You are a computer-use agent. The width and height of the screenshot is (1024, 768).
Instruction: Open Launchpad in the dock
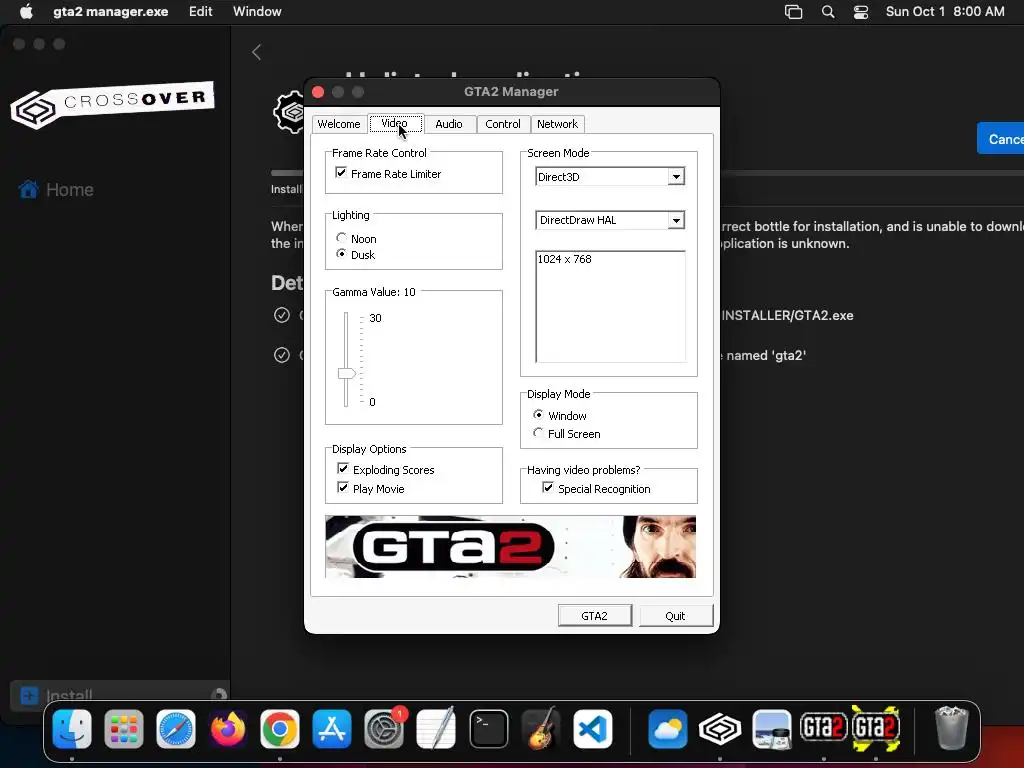(123, 729)
